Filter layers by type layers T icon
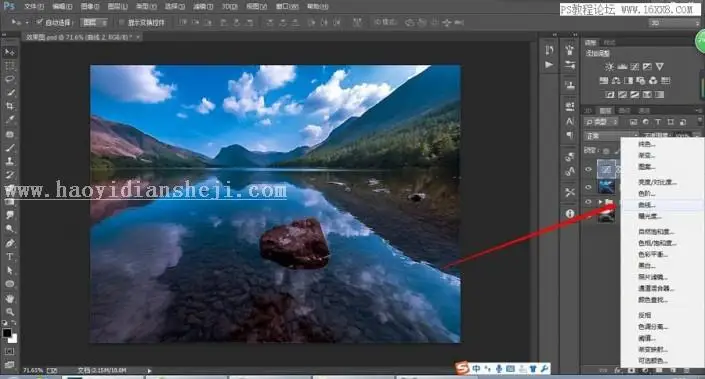Image resolution: width=705 pixels, height=379 pixels. 658,122
